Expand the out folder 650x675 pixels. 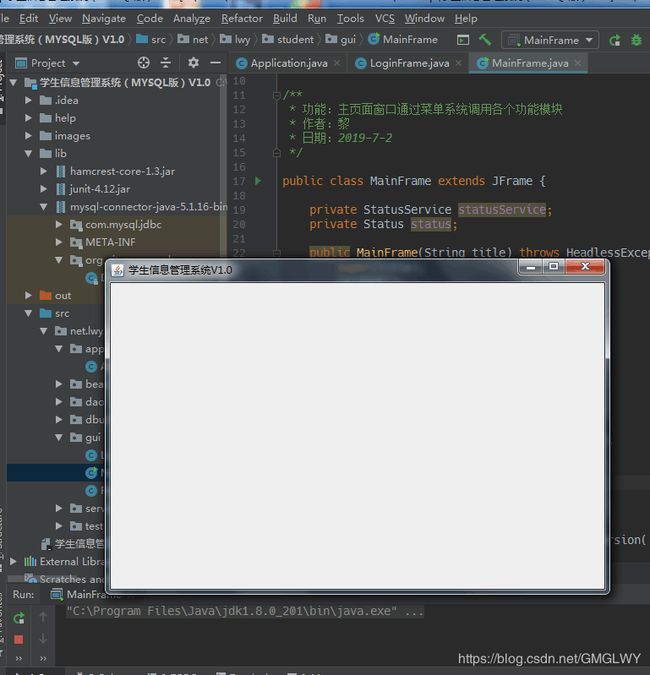[28, 295]
